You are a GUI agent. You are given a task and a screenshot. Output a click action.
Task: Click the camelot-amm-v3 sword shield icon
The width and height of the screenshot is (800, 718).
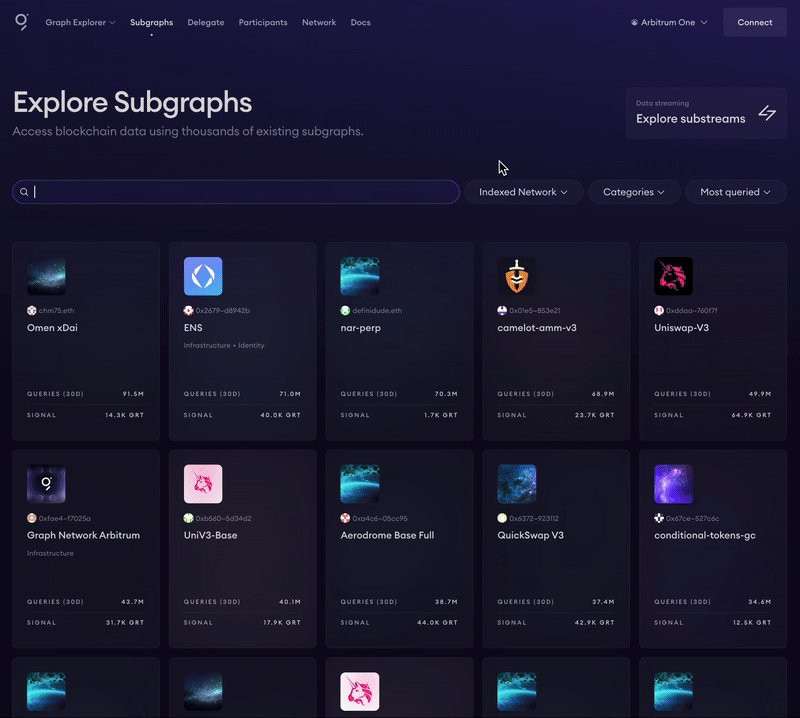coord(517,276)
